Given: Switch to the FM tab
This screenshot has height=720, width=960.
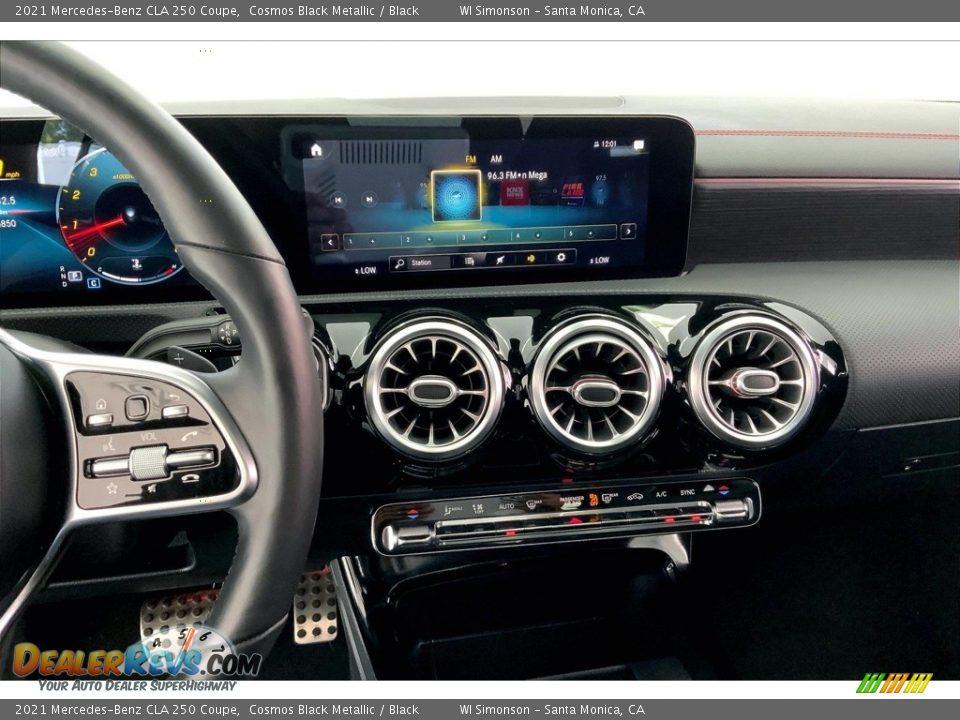Looking at the screenshot, I should [x=470, y=158].
